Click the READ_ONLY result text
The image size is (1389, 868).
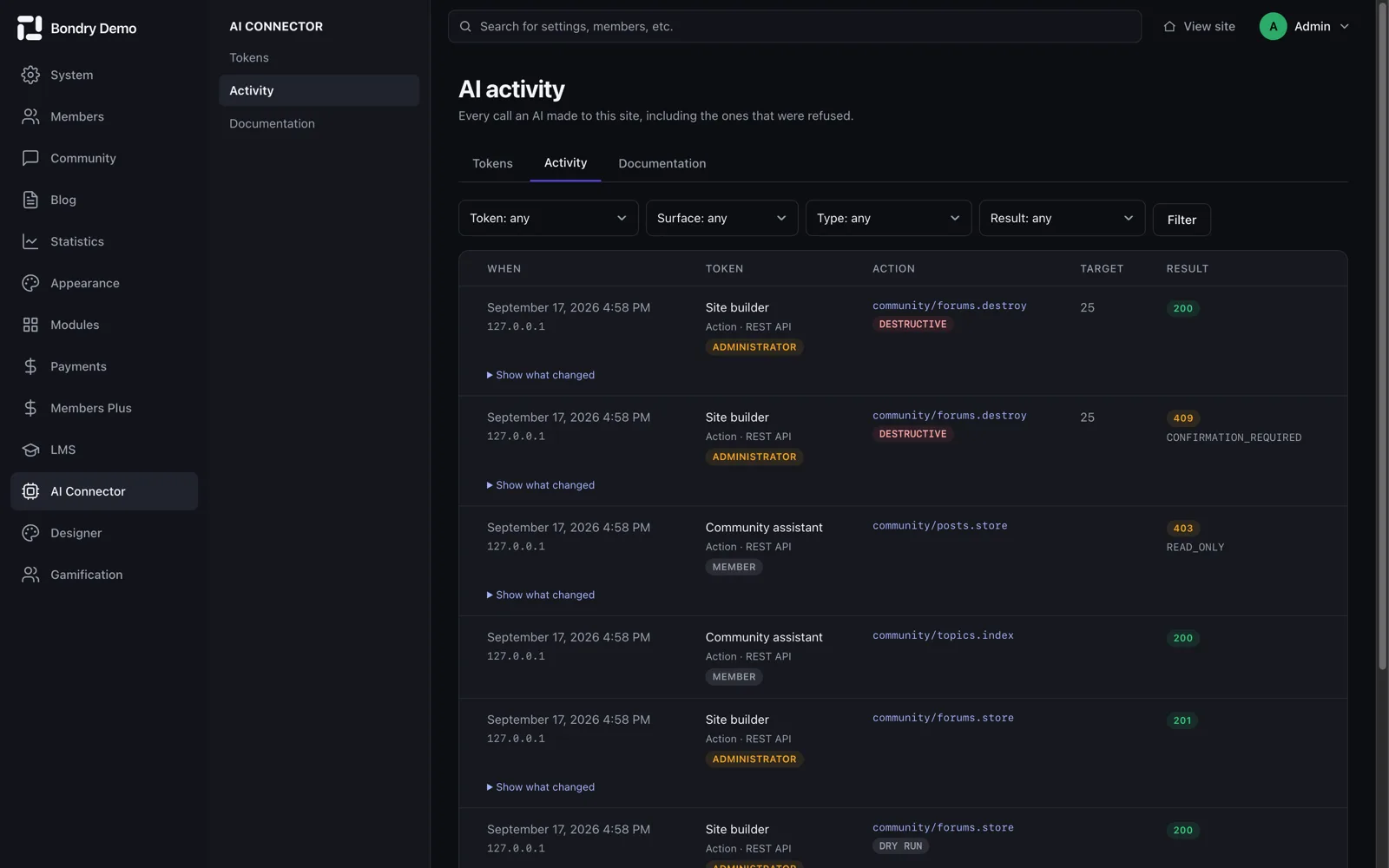(x=1195, y=548)
